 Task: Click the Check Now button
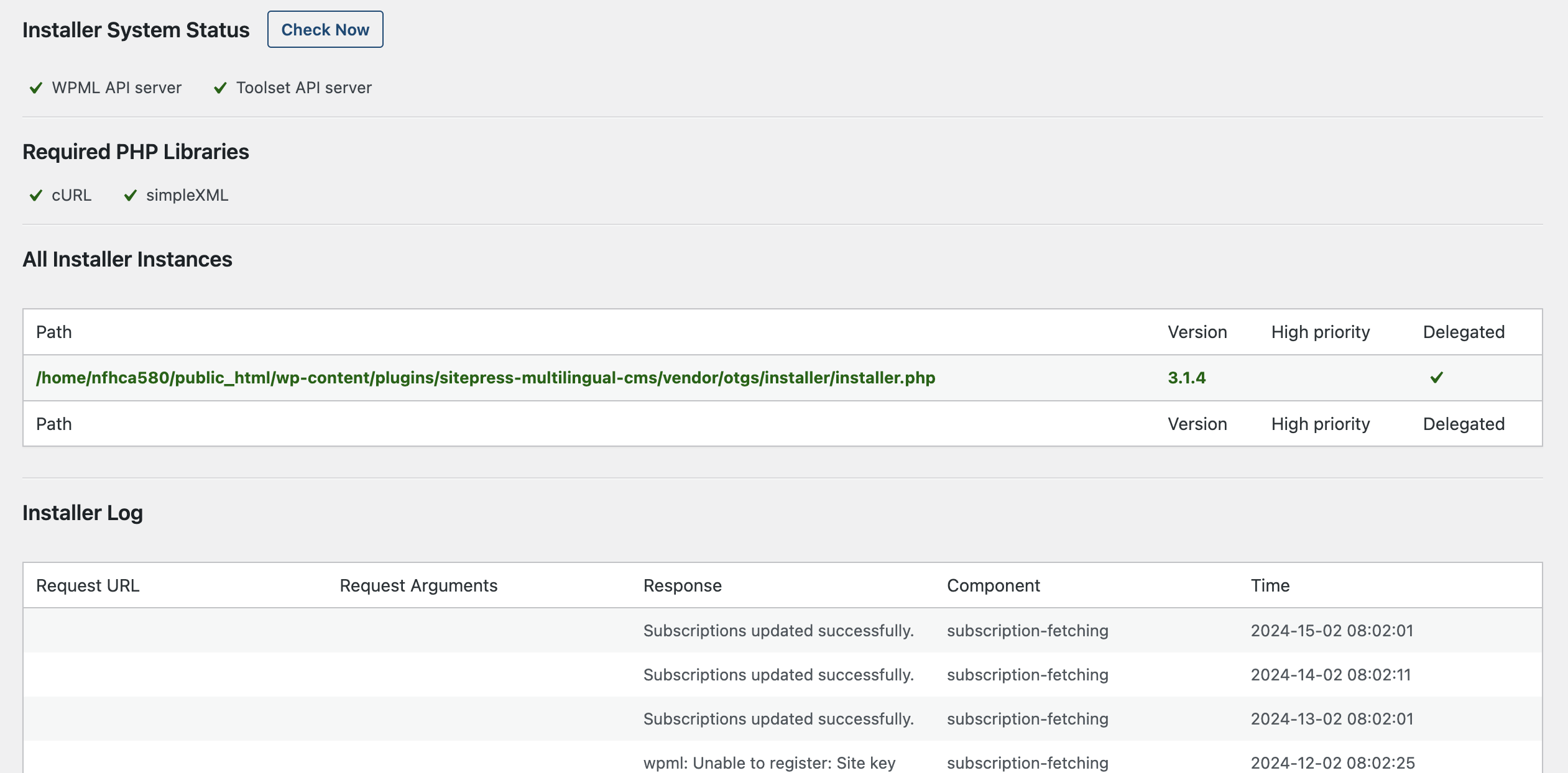325,29
